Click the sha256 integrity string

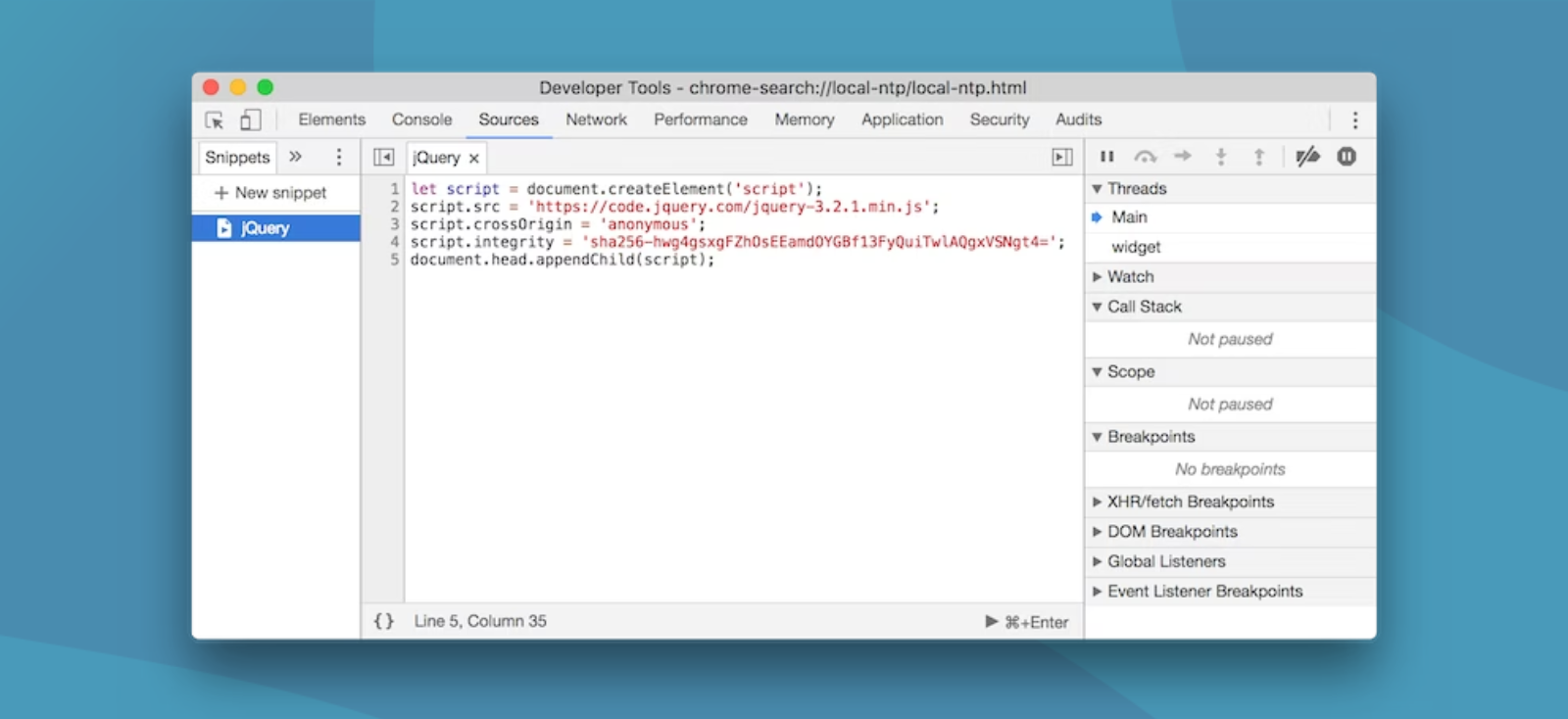[818, 242]
